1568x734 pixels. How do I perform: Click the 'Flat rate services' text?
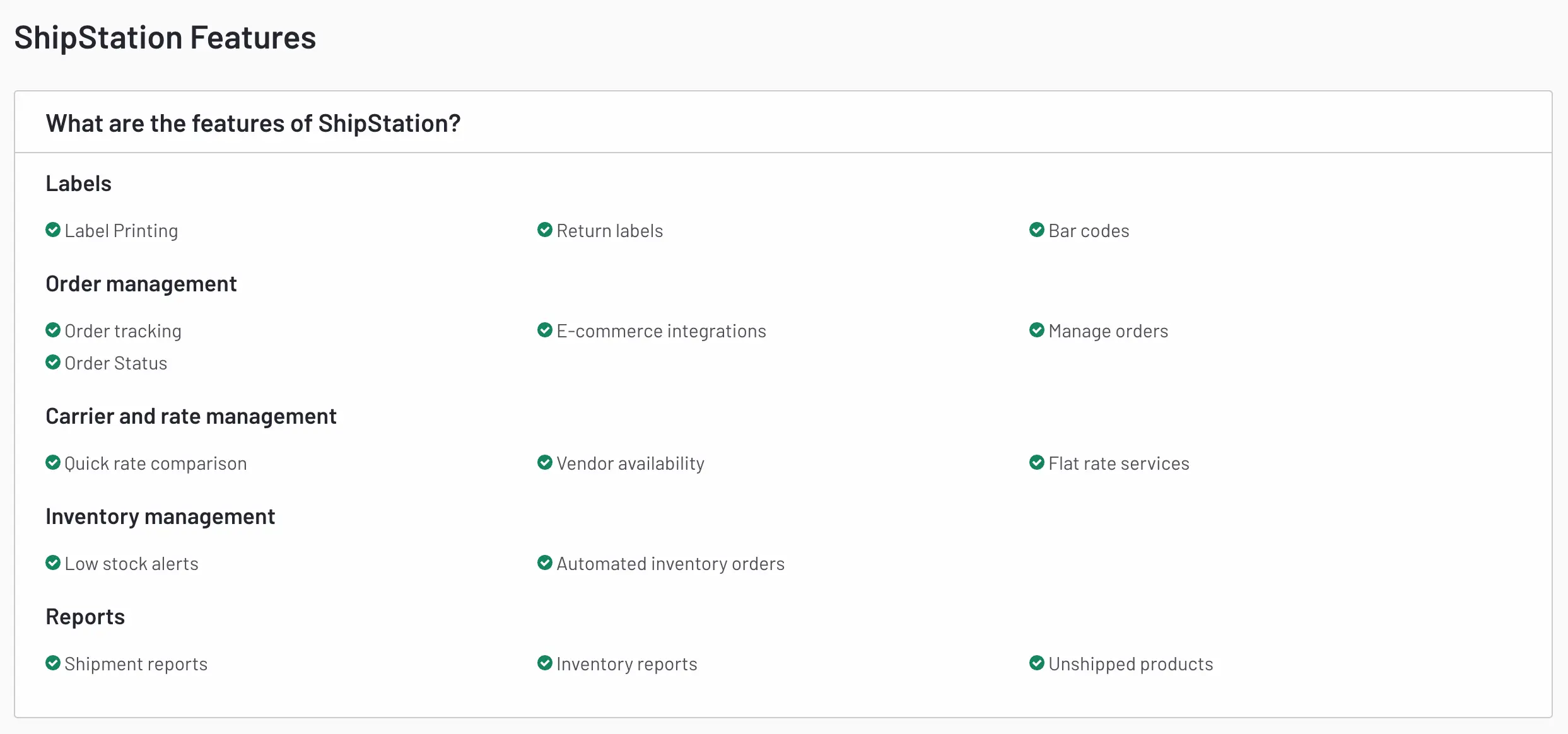(1119, 463)
